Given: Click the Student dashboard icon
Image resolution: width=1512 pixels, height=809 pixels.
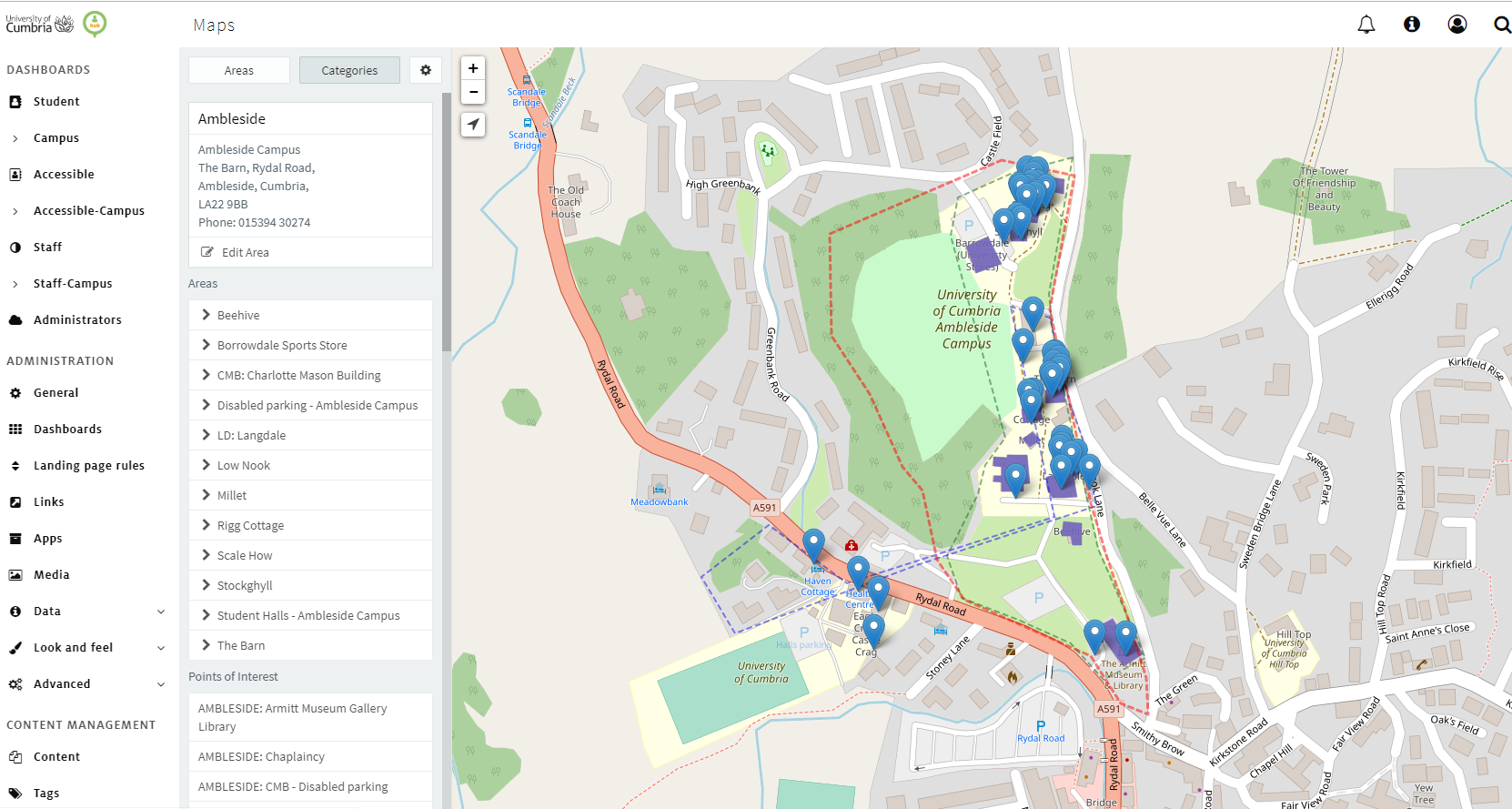Looking at the screenshot, I should [15, 102].
